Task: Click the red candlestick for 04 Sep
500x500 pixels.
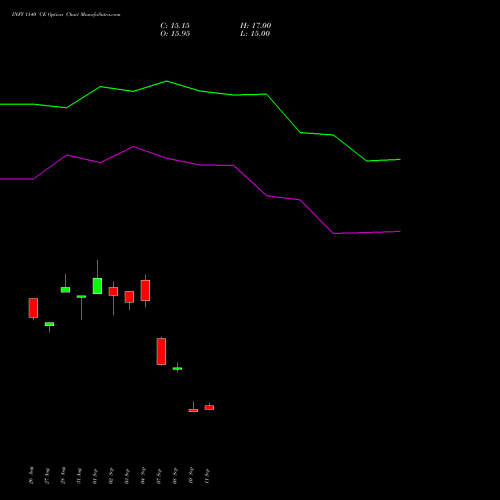Action: tap(145, 290)
